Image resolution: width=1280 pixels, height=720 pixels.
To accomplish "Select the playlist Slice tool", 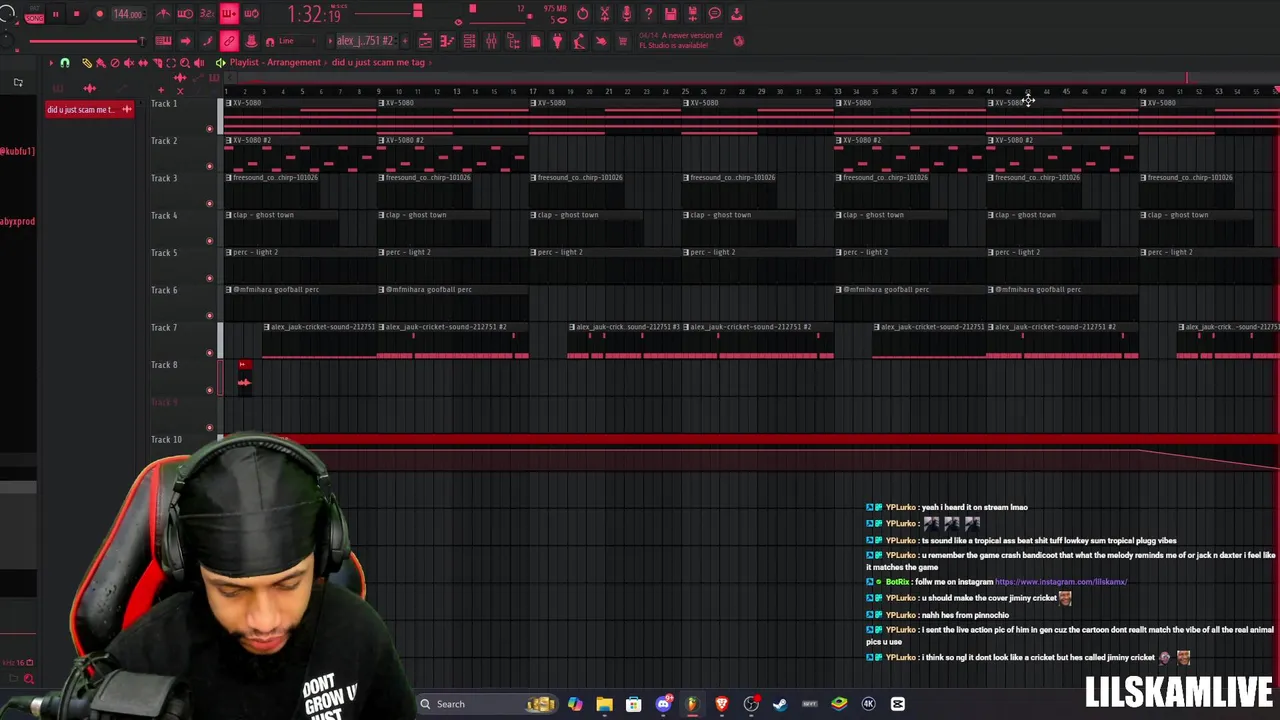I will click(x=157, y=62).
